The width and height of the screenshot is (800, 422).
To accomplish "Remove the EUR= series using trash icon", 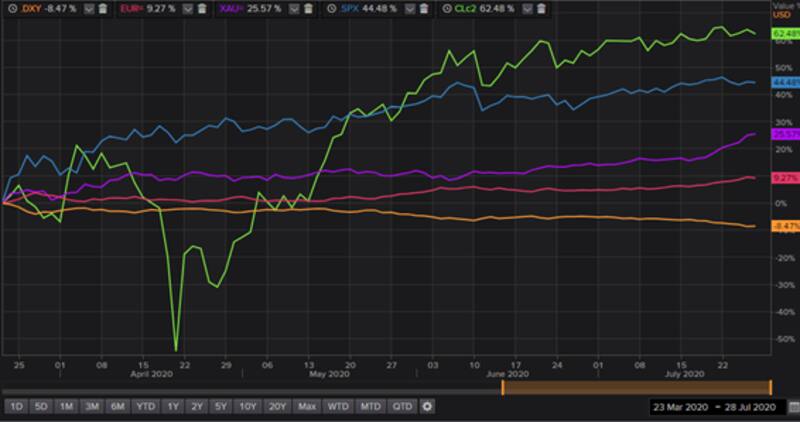I will (203, 8).
